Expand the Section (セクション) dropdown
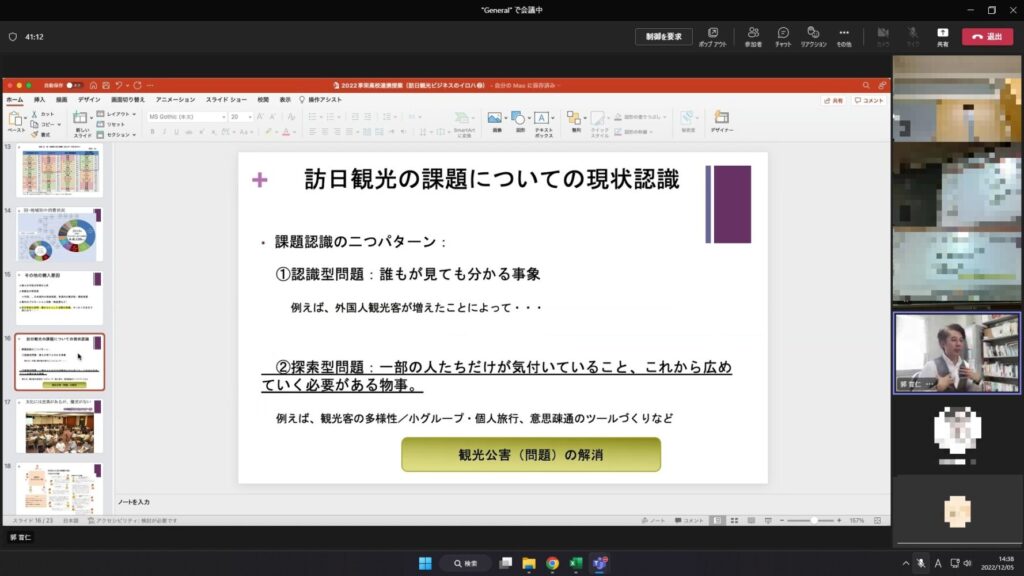1024x576 pixels. coord(134,135)
